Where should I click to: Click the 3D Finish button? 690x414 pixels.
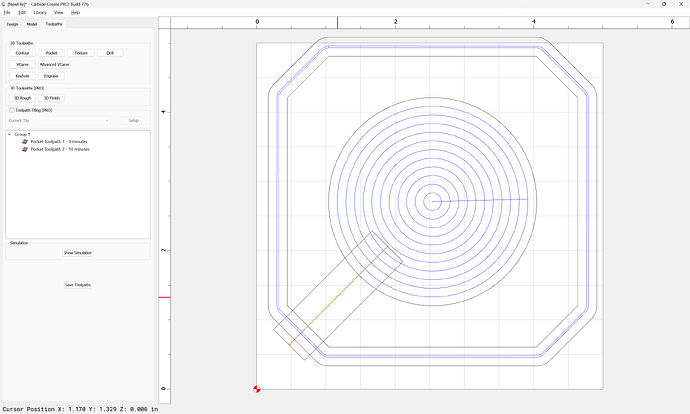point(51,98)
